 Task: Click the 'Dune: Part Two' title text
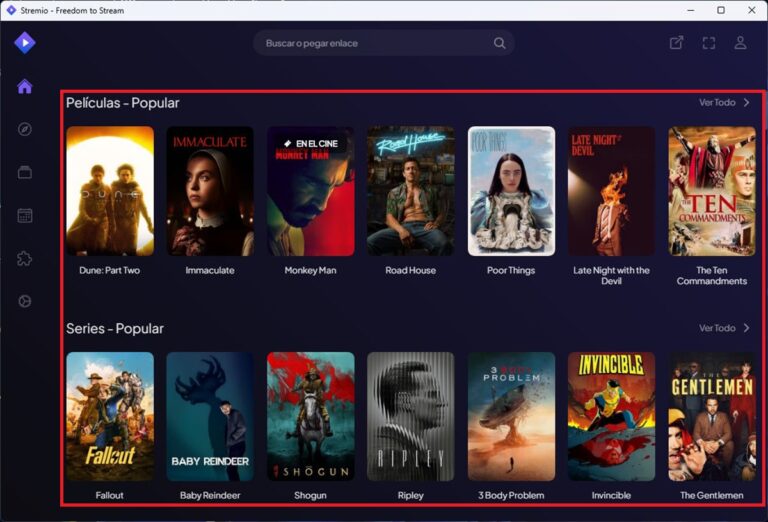(110, 270)
